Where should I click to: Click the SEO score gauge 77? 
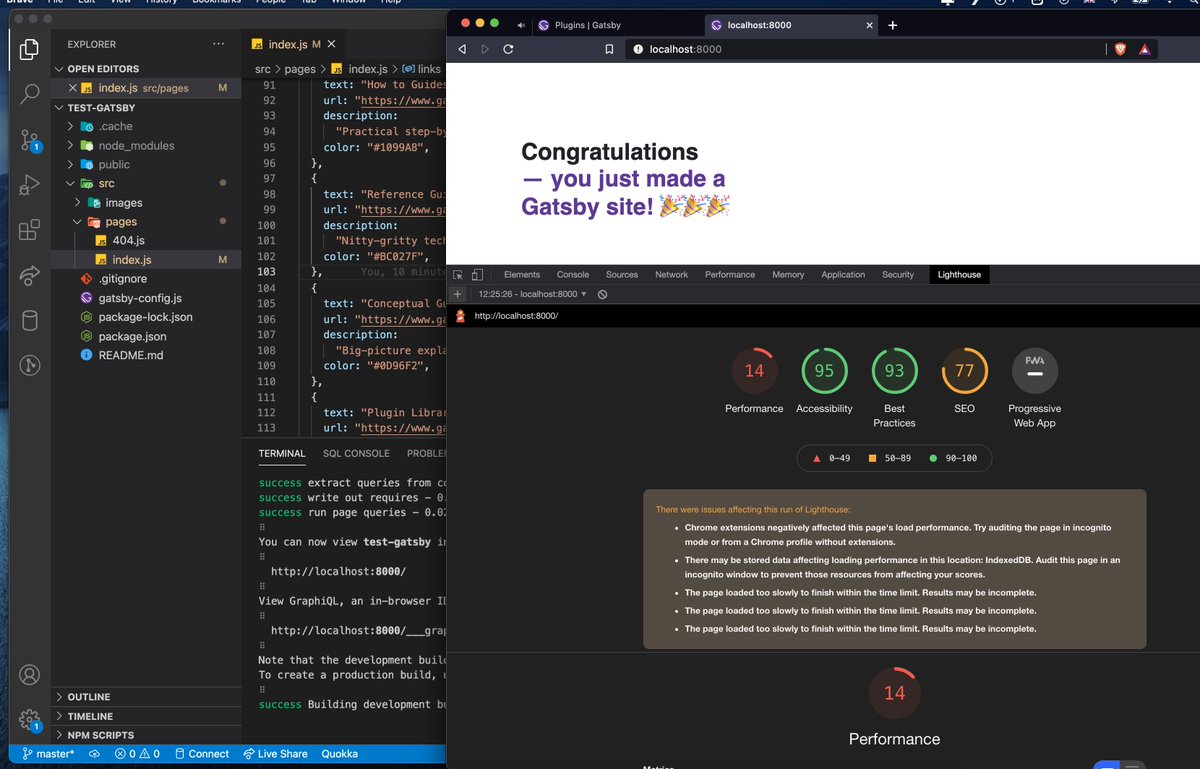pos(964,371)
